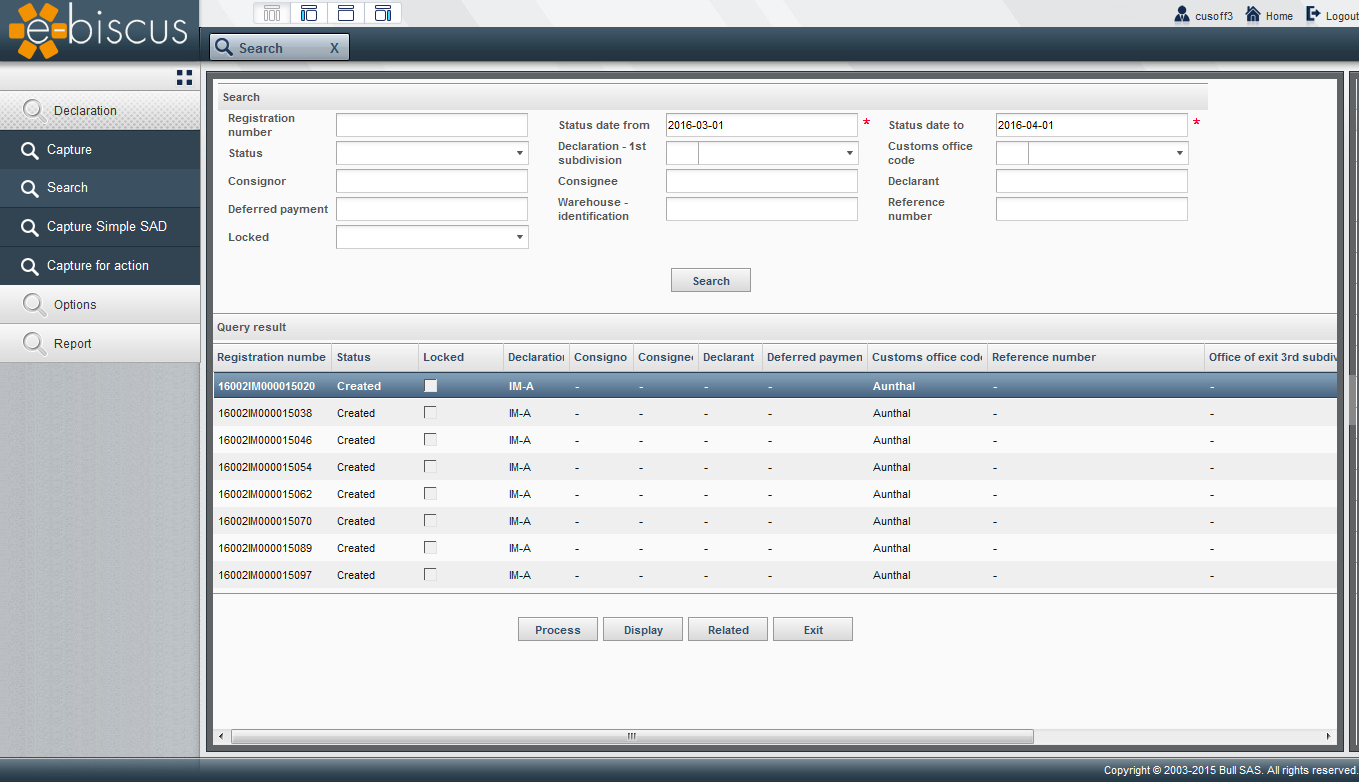This screenshot has width=1359, height=782.
Task: Click the sidebar grid menu icon
Action: coord(184,77)
